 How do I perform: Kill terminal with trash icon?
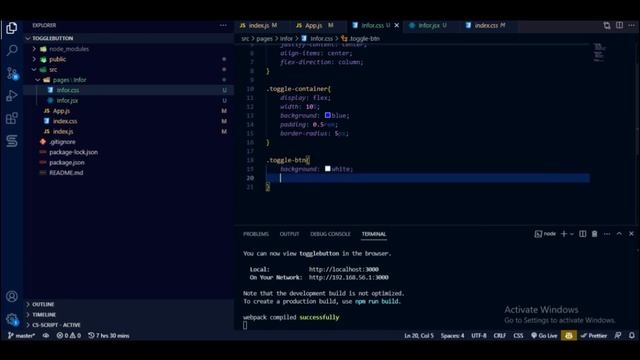coord(594,234)
